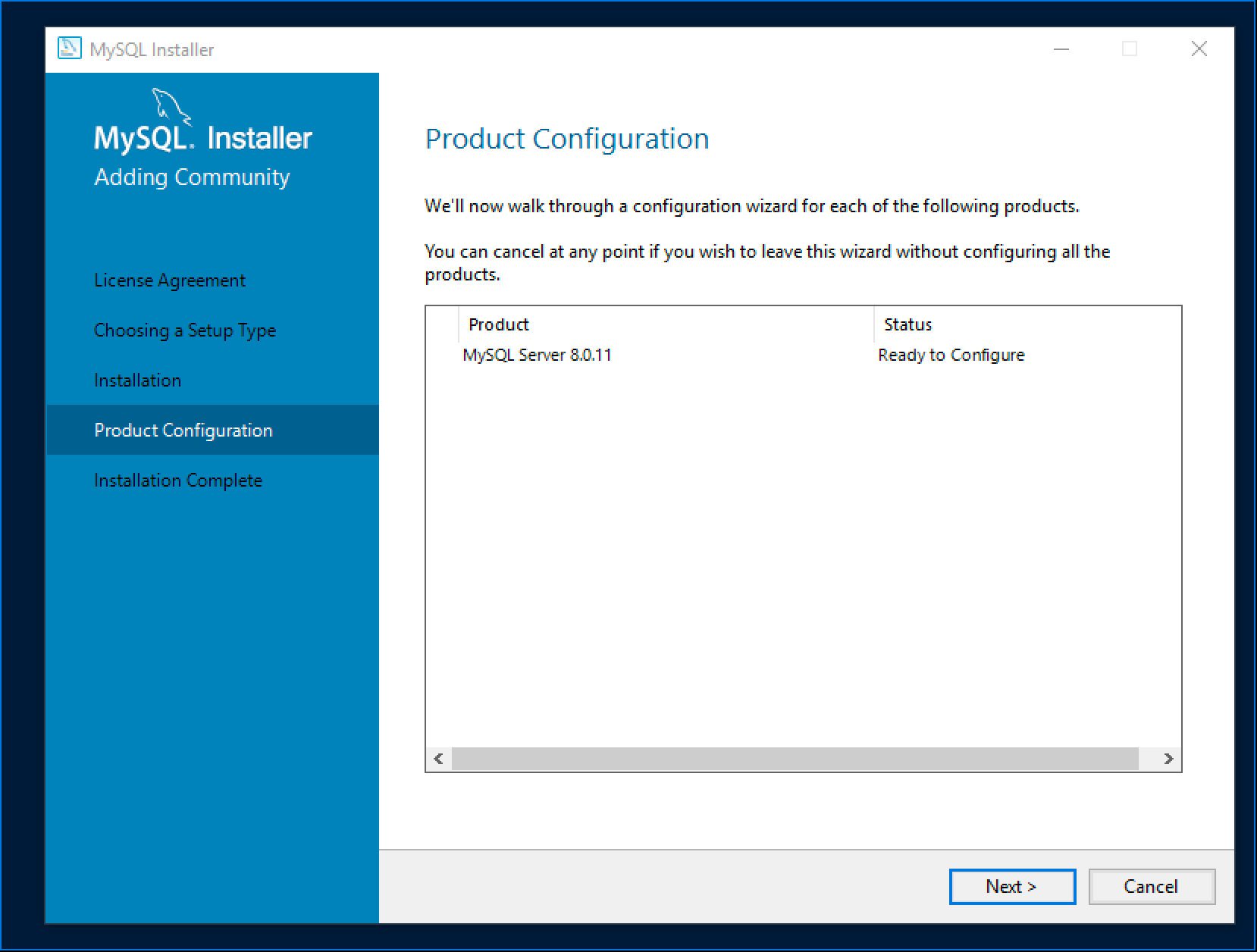This screenshot has height=952, width=1257.
Task: Select MySQL Server 8.0.11 product row
Action: 537,355
